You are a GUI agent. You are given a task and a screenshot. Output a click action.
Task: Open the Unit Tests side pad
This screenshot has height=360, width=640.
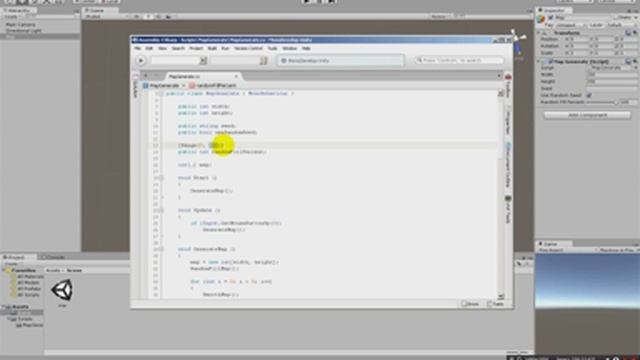coord(508,210)
